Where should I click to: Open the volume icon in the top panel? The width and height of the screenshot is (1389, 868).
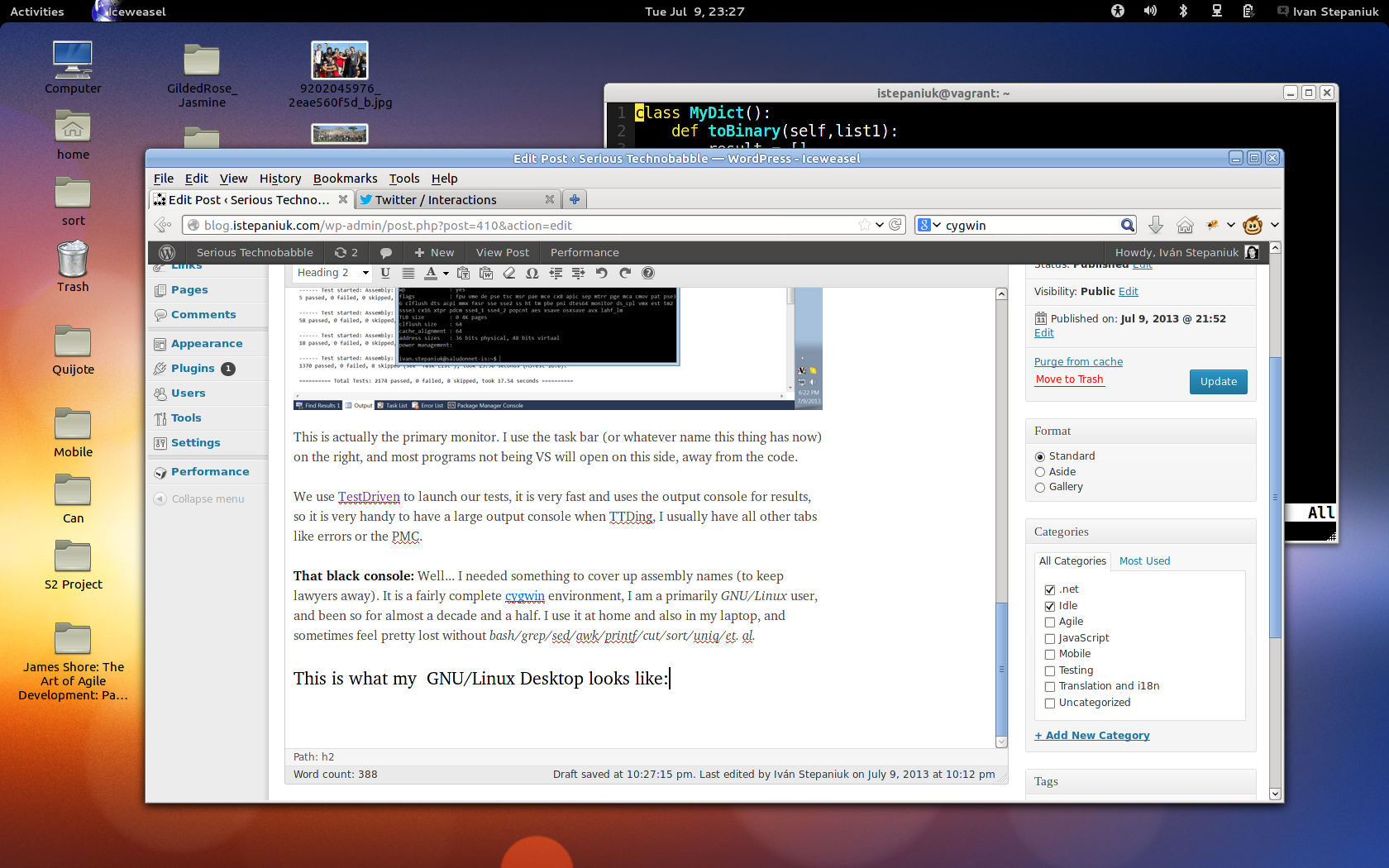(x=1150, y=11)
